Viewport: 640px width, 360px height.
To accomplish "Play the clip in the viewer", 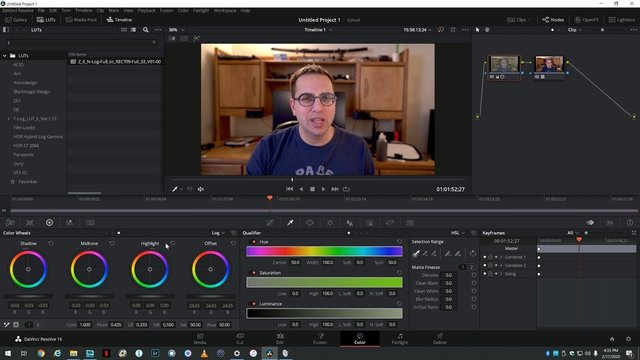I will coord(323,189).
